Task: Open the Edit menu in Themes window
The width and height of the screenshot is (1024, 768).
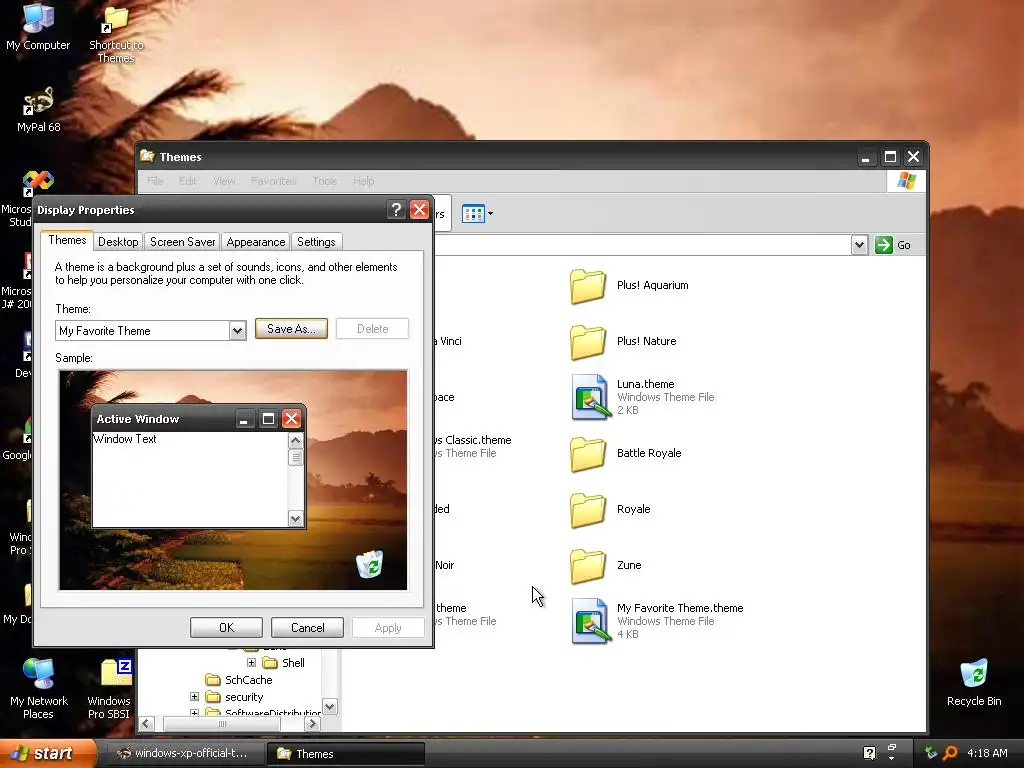Action: [188, 182]
